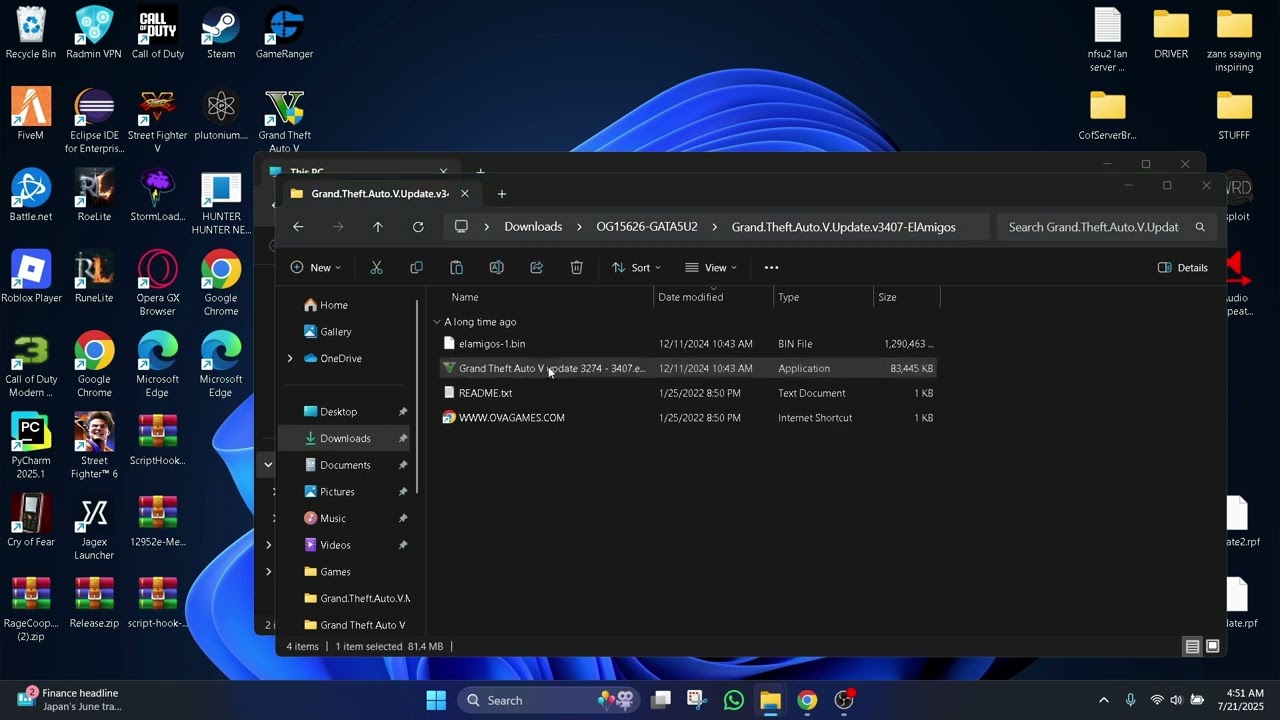
Task: Open Videos in the navigation pane
Action: click(x=335, y=545)
